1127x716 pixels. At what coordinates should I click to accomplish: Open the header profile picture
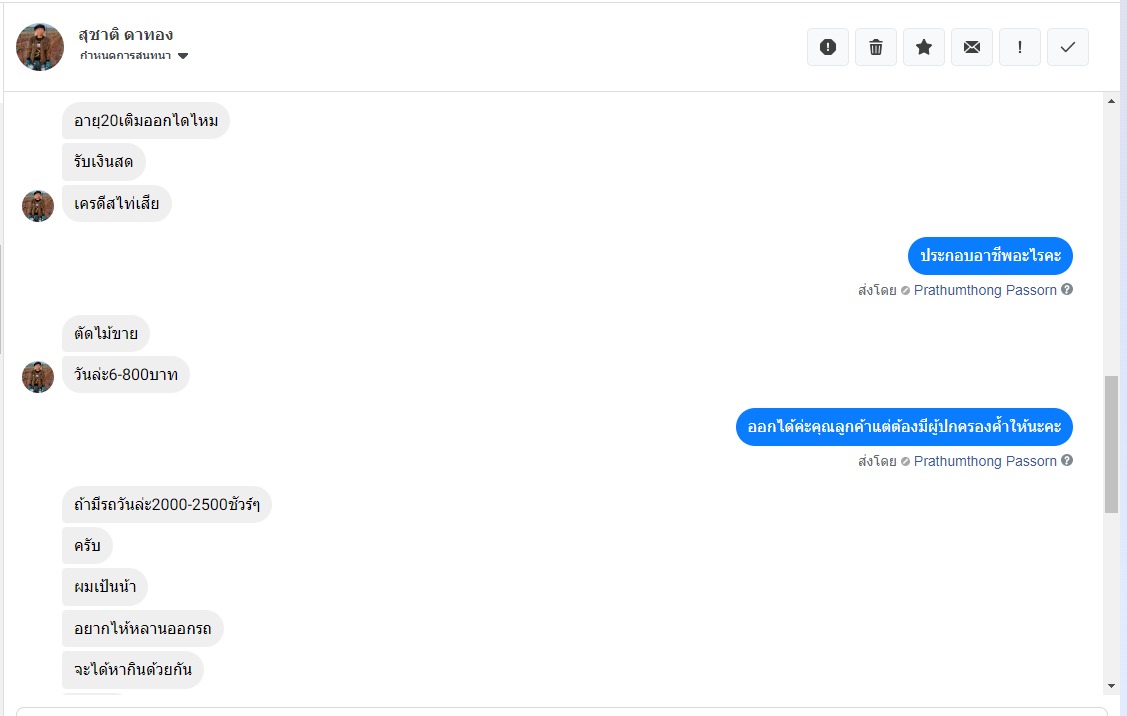tap(40, 47)
